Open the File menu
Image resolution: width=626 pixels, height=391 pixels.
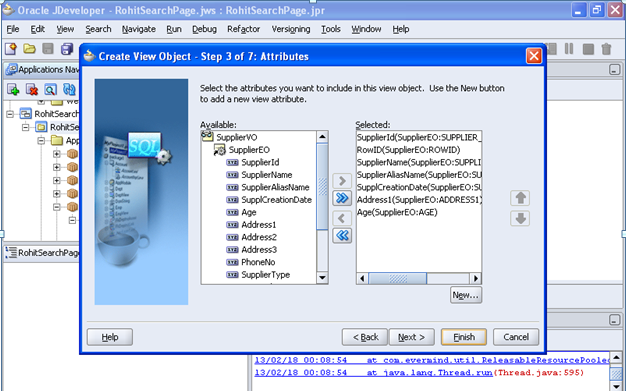click(13, 29)
